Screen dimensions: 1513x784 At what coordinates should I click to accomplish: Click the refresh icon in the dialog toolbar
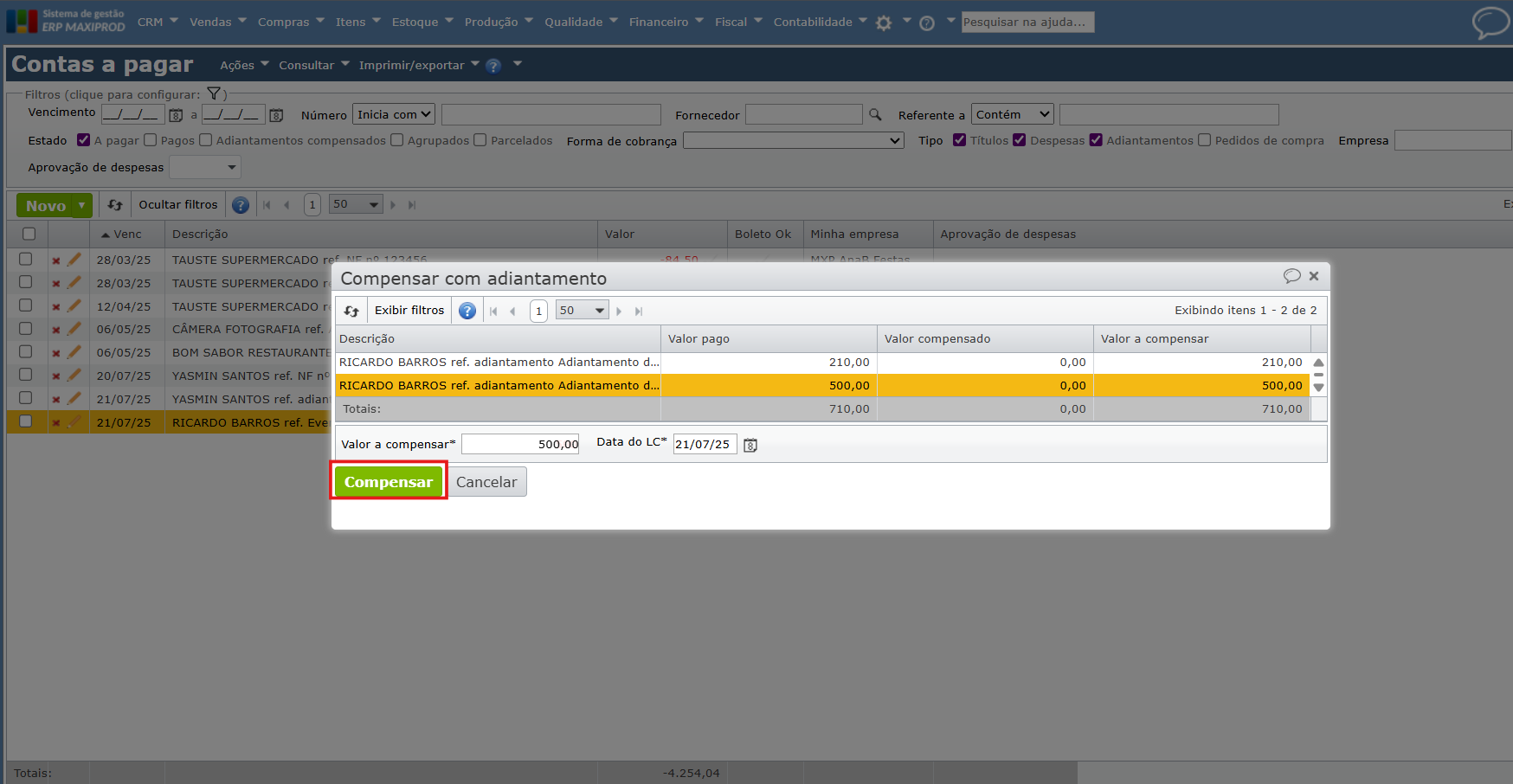click(351, 311)
